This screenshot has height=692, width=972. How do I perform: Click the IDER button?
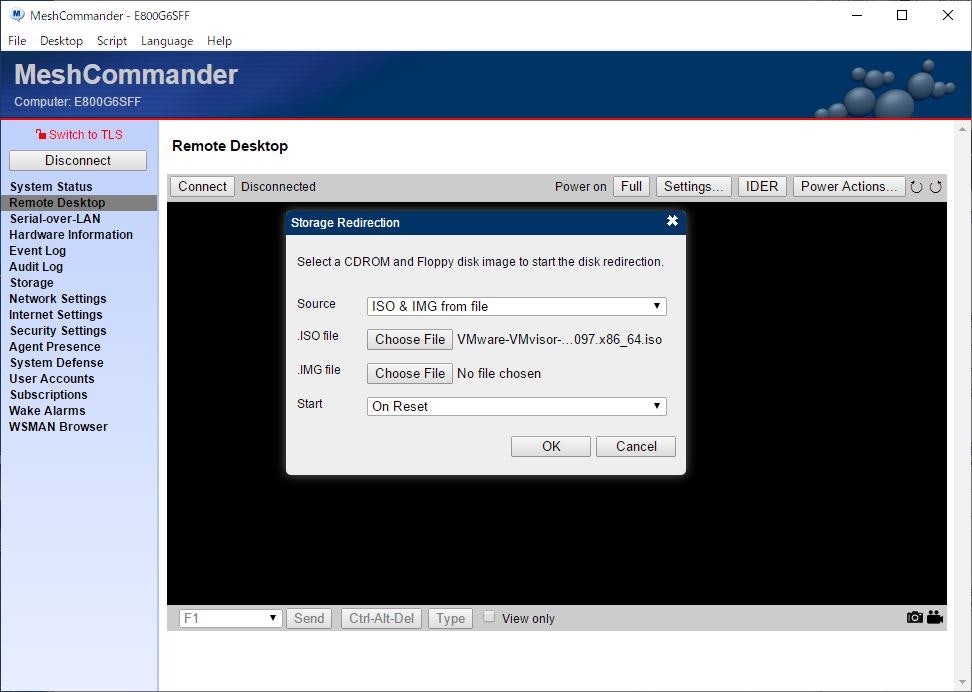point(762,187)
